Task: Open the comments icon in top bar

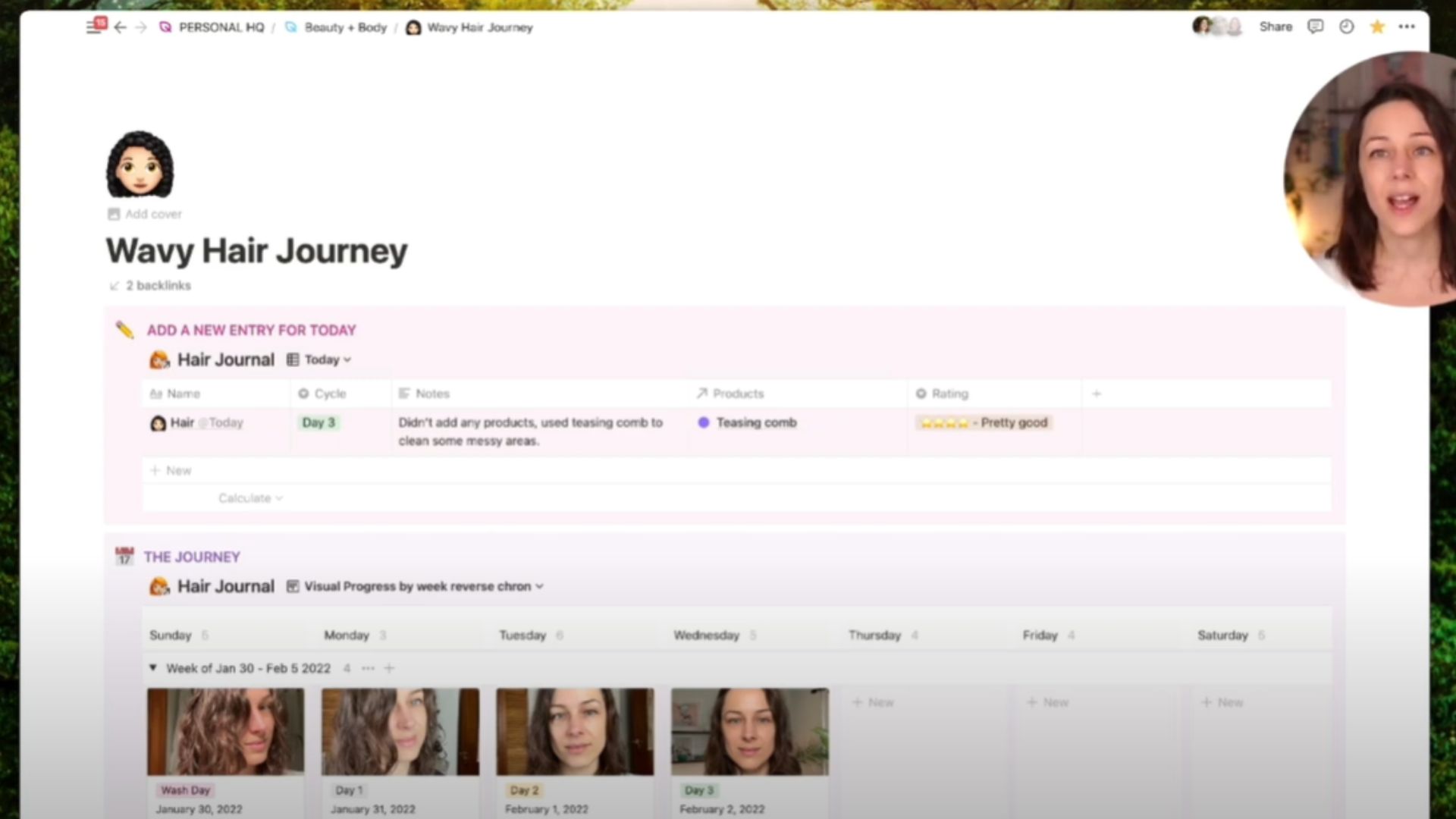Action: tap(1316, 27)
